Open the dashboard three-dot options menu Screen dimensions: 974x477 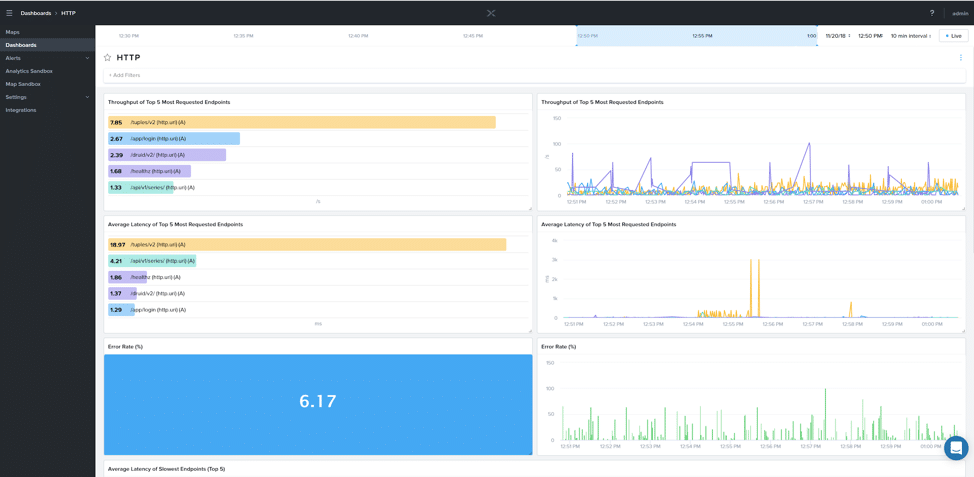pyautogui.click(x=961, y=58)
